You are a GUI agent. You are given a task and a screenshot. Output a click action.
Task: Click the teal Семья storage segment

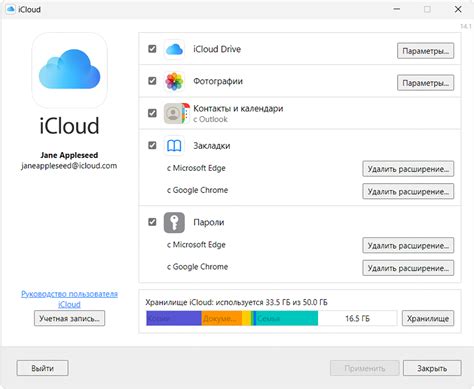[x=287, y=318]
